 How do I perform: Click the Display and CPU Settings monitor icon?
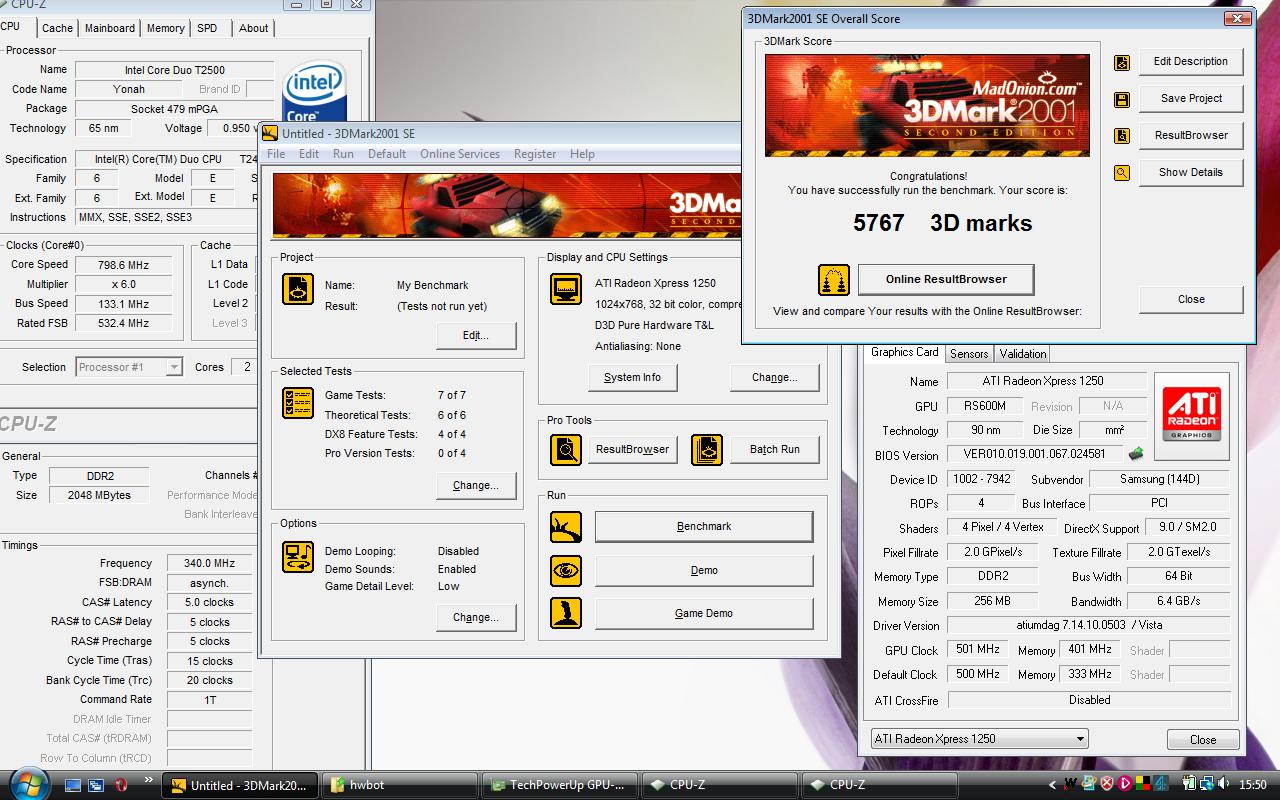click(x=566, y=289)
